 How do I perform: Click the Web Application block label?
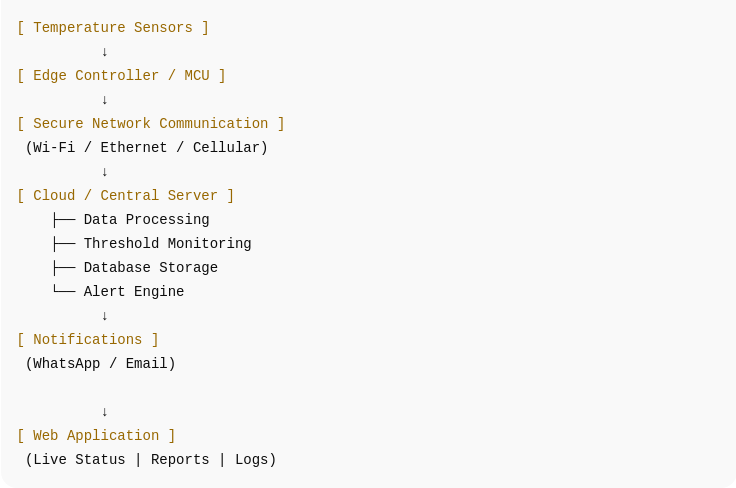[x=96, y=436]
